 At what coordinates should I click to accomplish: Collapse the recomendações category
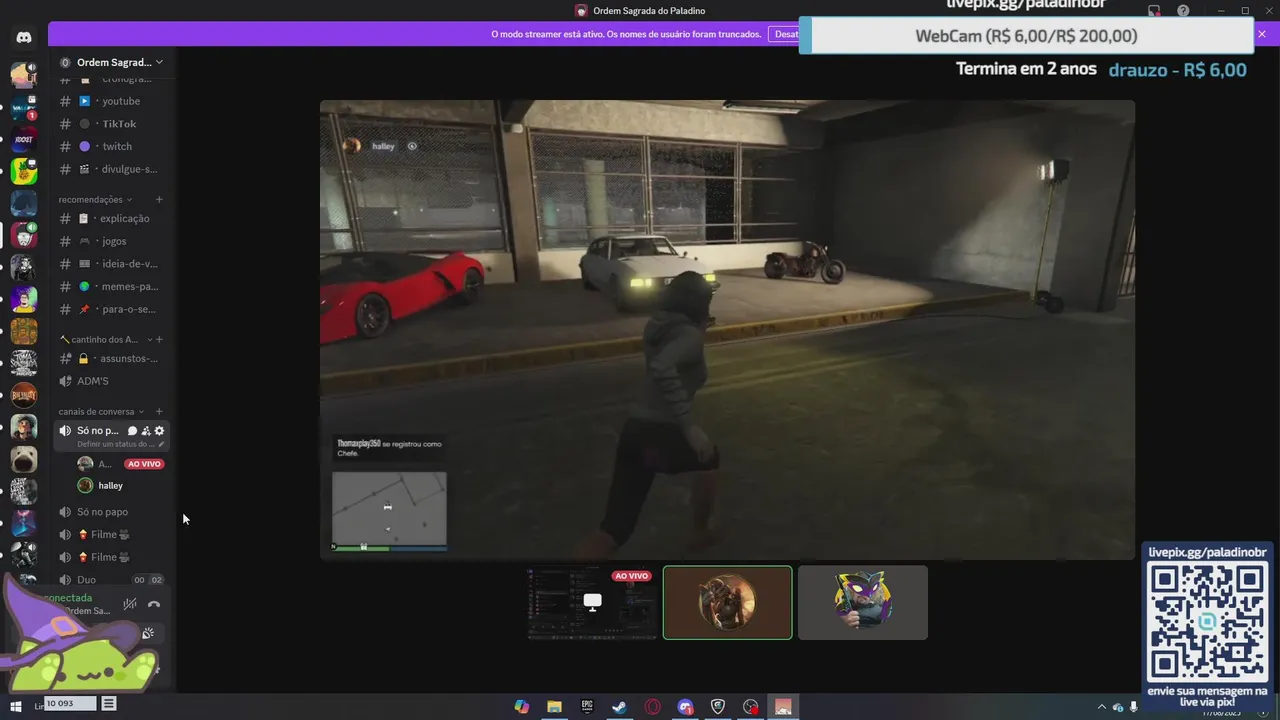tap(95, 199)
